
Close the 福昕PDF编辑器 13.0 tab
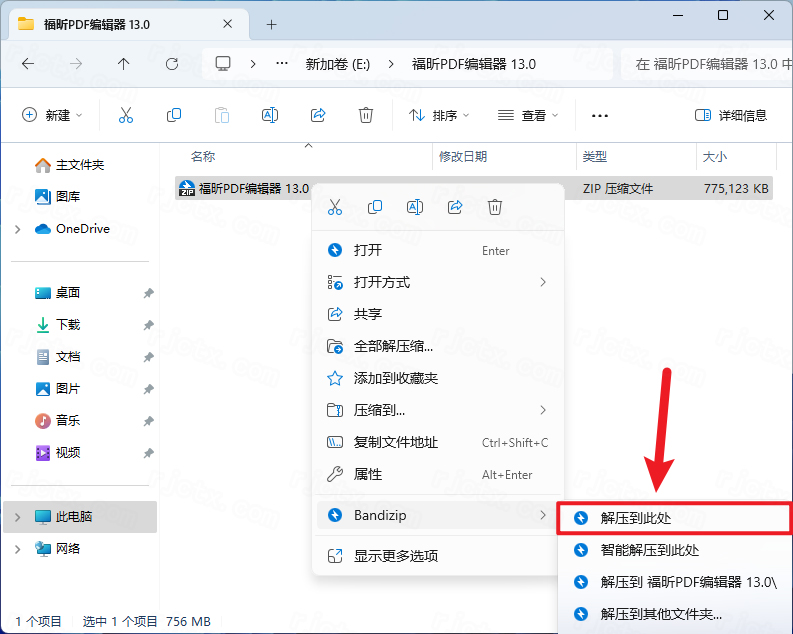point(228,24)
